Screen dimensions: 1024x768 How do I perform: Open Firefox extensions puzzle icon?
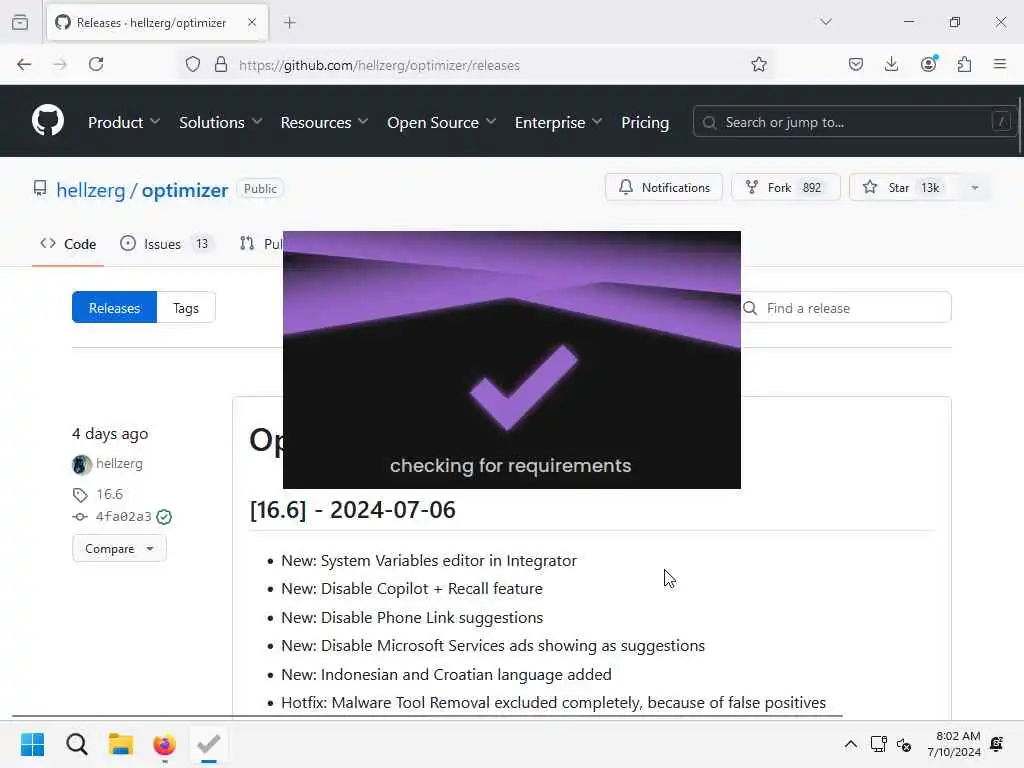pos(965,64)
